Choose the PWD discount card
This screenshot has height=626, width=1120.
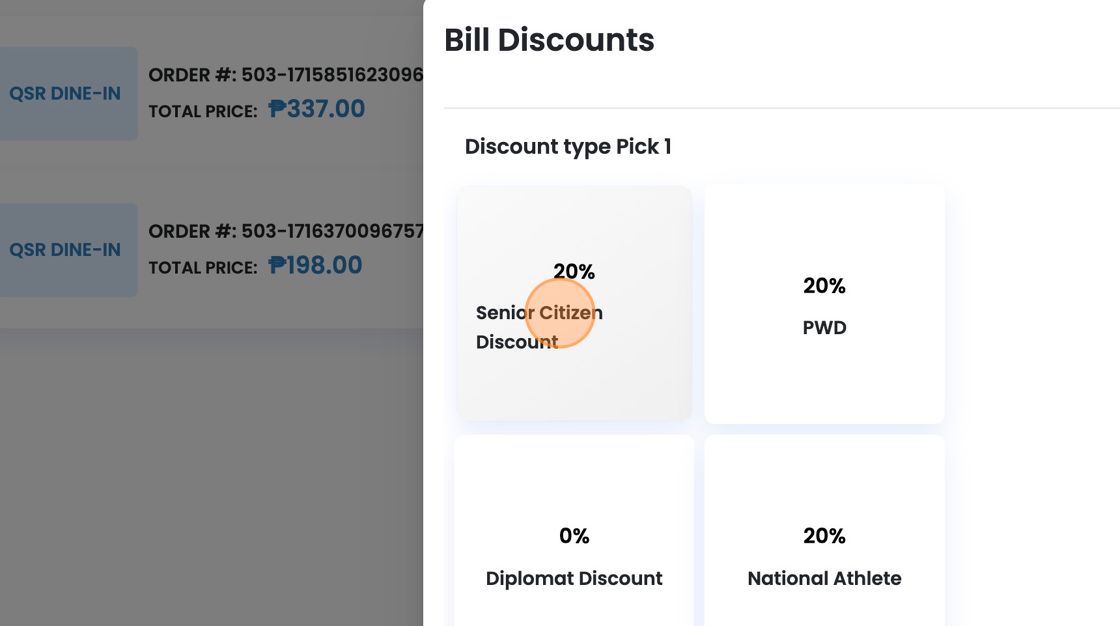(x=824, y=304)
